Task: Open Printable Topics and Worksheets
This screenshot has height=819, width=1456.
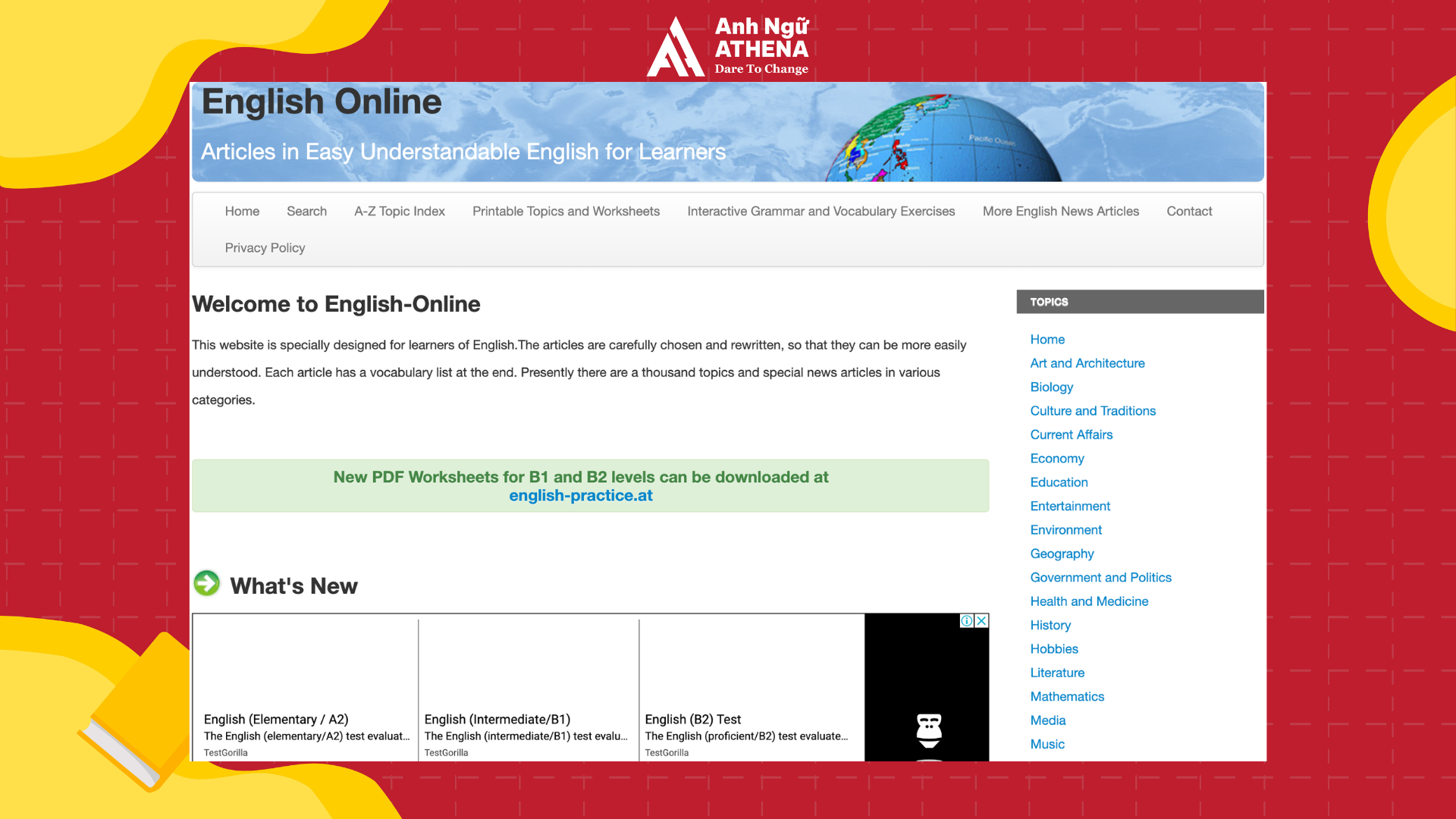Action: (x=566, y=211)
